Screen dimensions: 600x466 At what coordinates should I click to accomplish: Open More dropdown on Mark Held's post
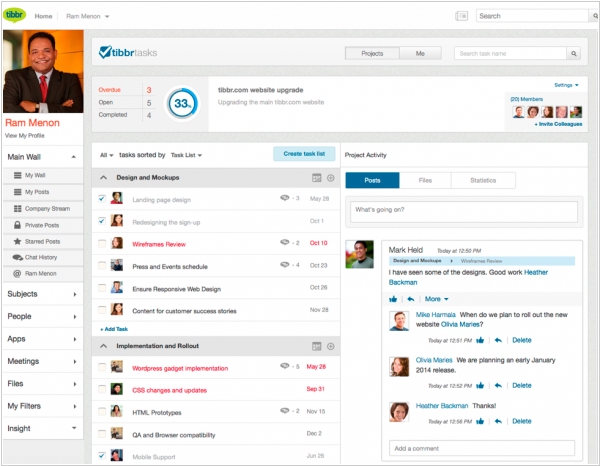pyautogui.click(x=436, y=299)
